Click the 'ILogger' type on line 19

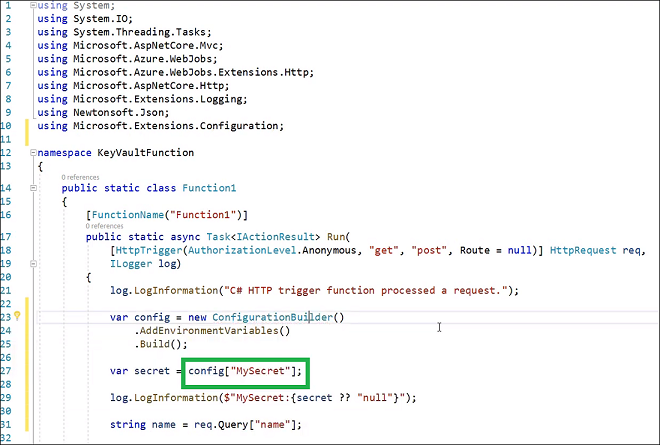click(x=131, y=264)
